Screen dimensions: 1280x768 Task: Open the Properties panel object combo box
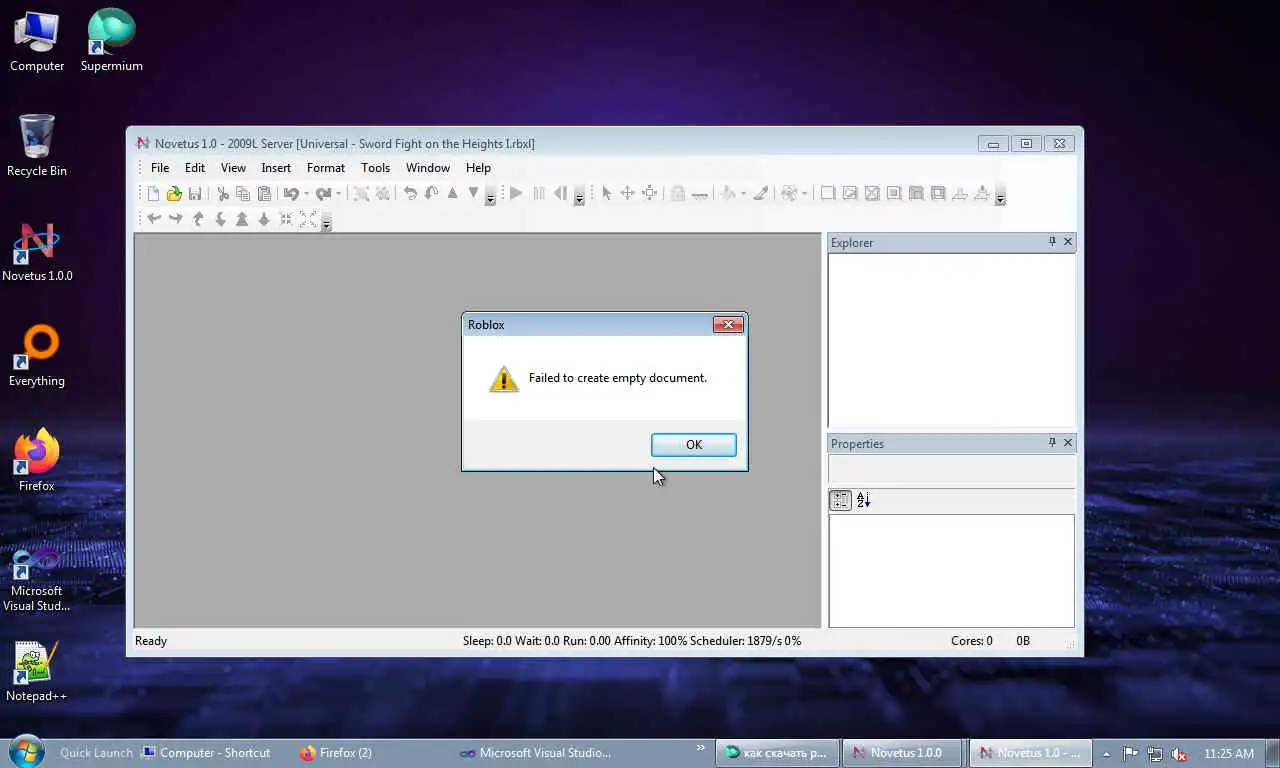(x=952, y=469)
